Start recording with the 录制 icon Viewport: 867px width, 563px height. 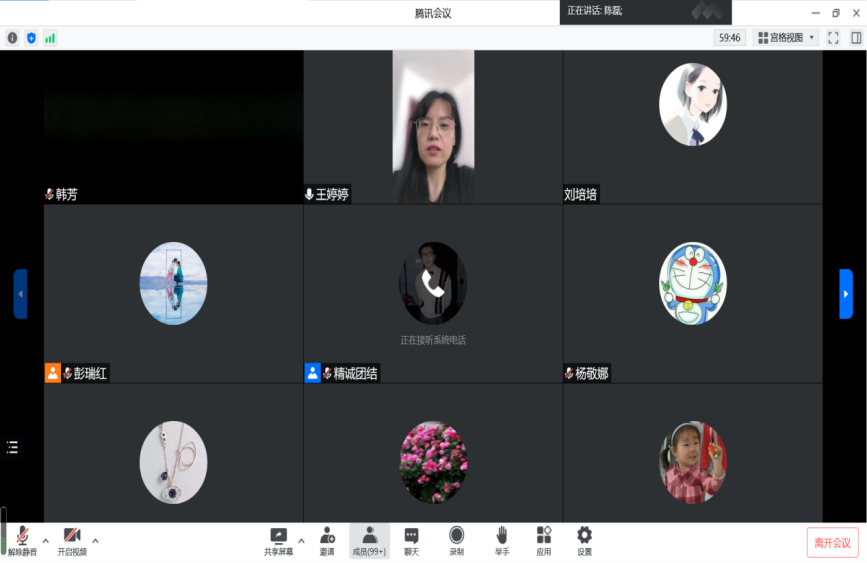456,540
